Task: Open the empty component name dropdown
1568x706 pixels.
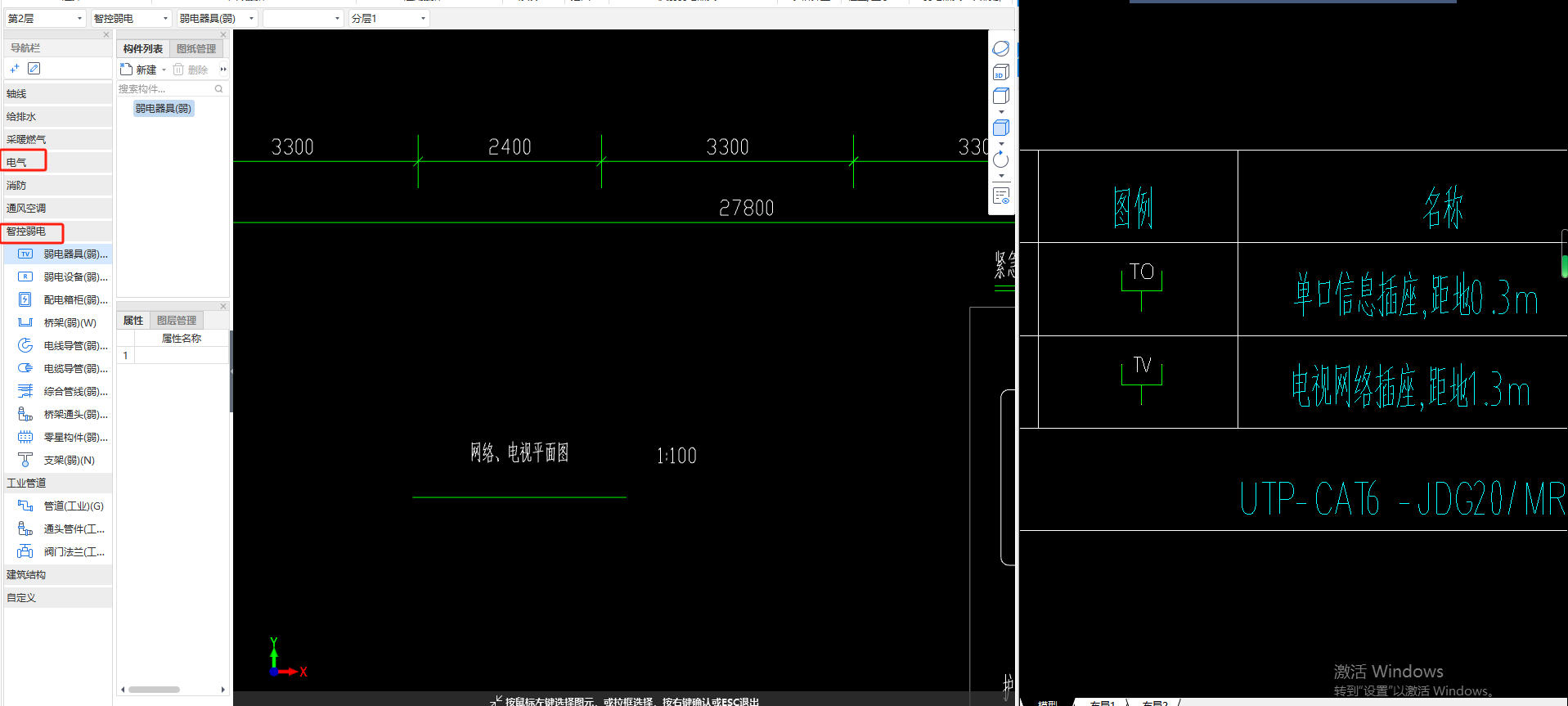Action: [x=303, y=18]
